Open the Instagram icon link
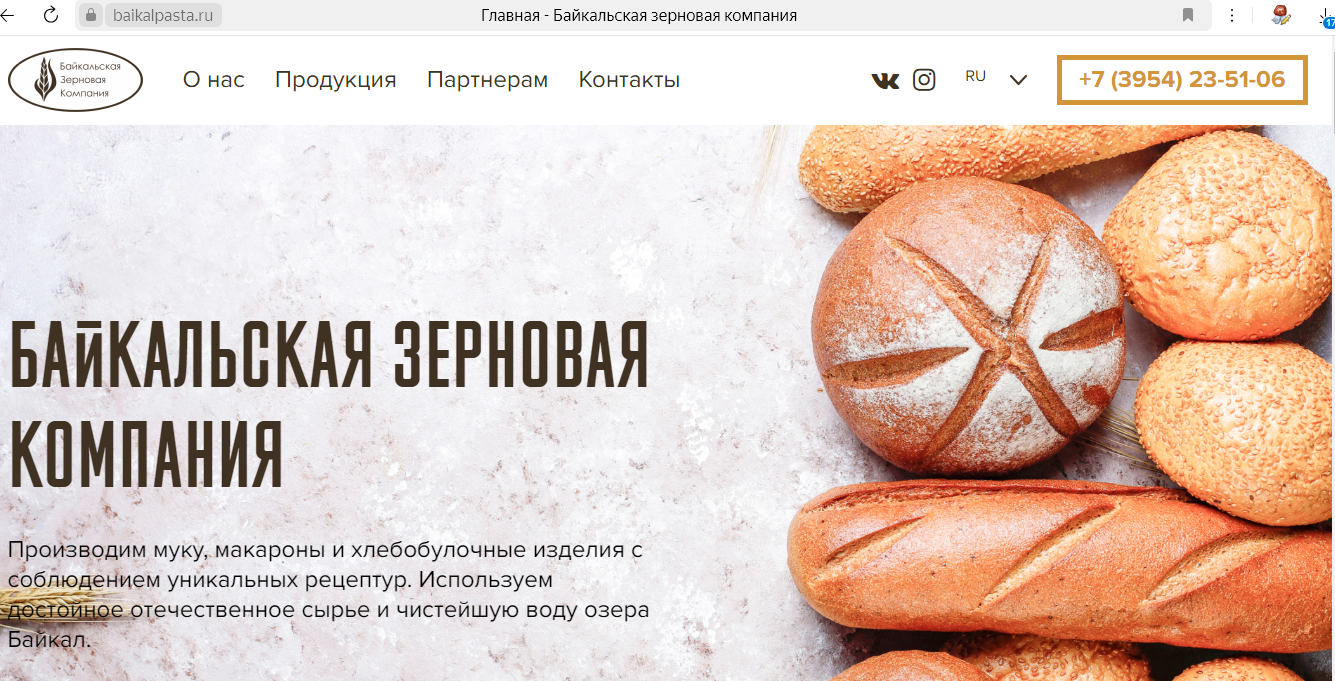Viewport: 1335px width, 681px height. click(x=924, y=80)
